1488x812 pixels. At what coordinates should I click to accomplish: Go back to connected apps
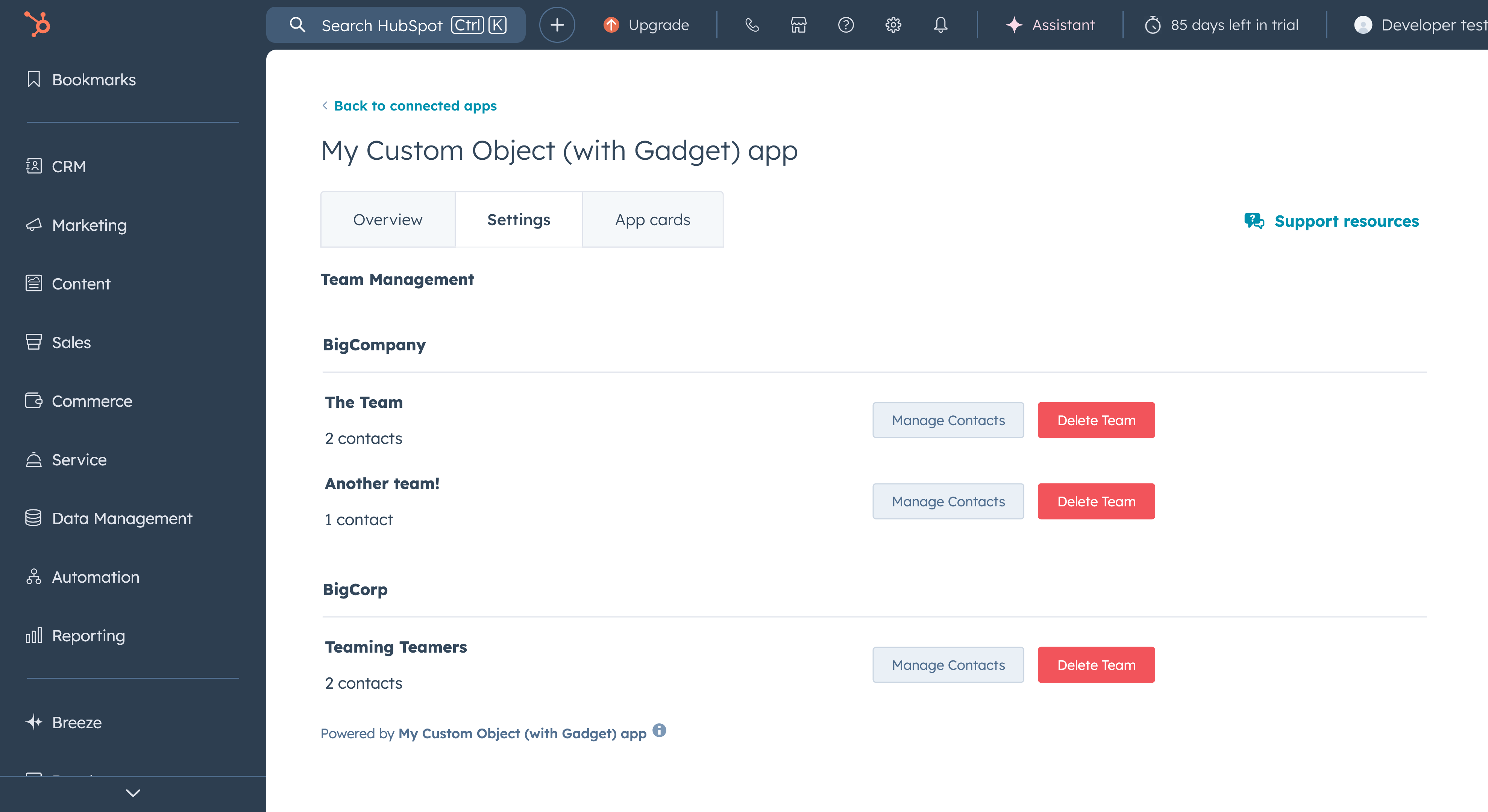coord(415,106)
